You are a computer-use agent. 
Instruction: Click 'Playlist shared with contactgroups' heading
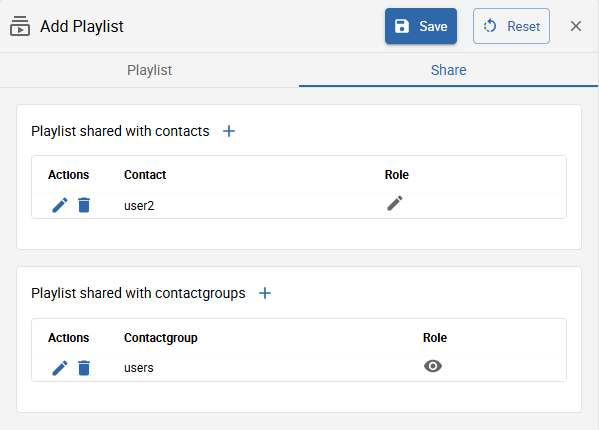[138, 293]
